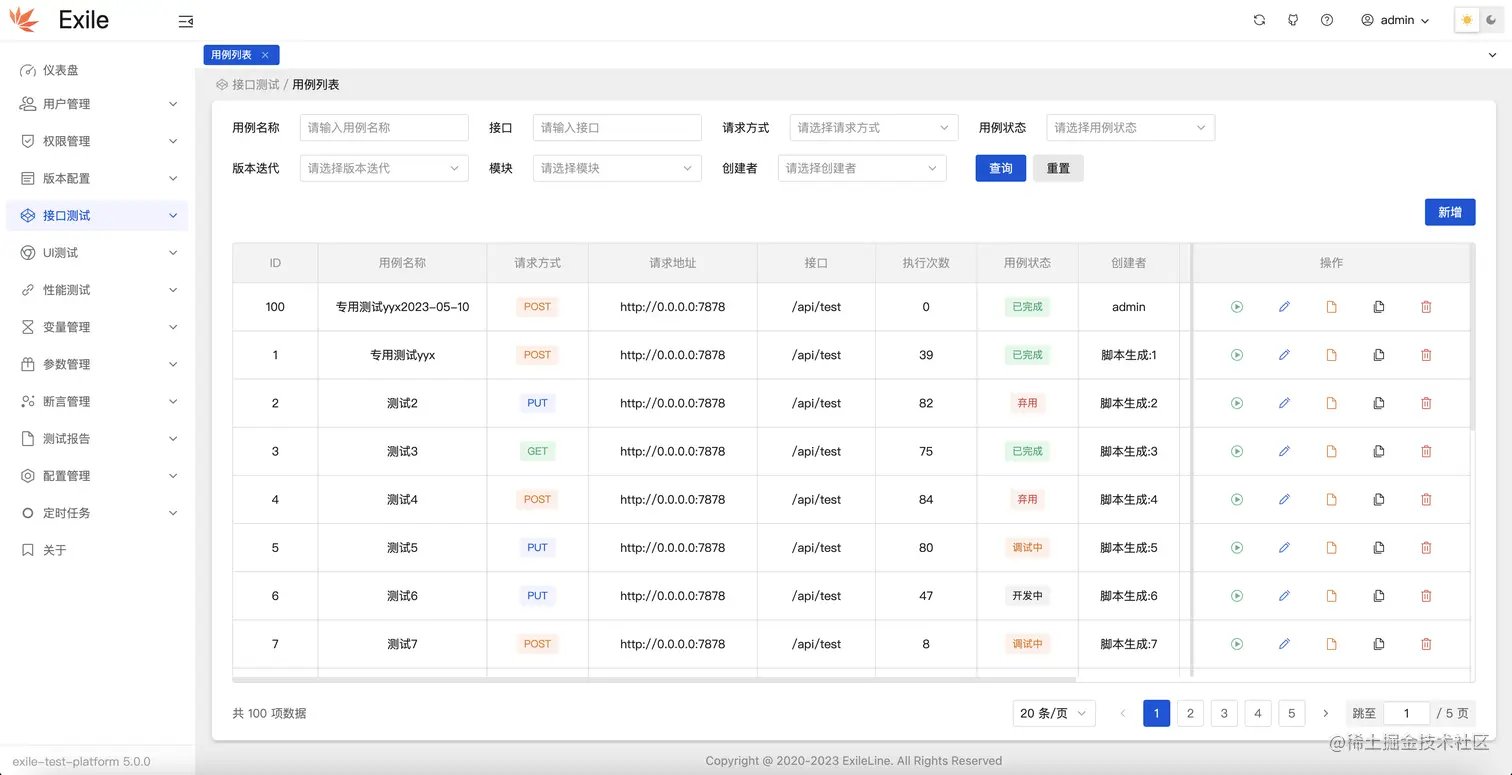Open the GitHub repository icon
Viewport: 1512px width, 775px height.
pyautogui.click(x=1293, y=19)
